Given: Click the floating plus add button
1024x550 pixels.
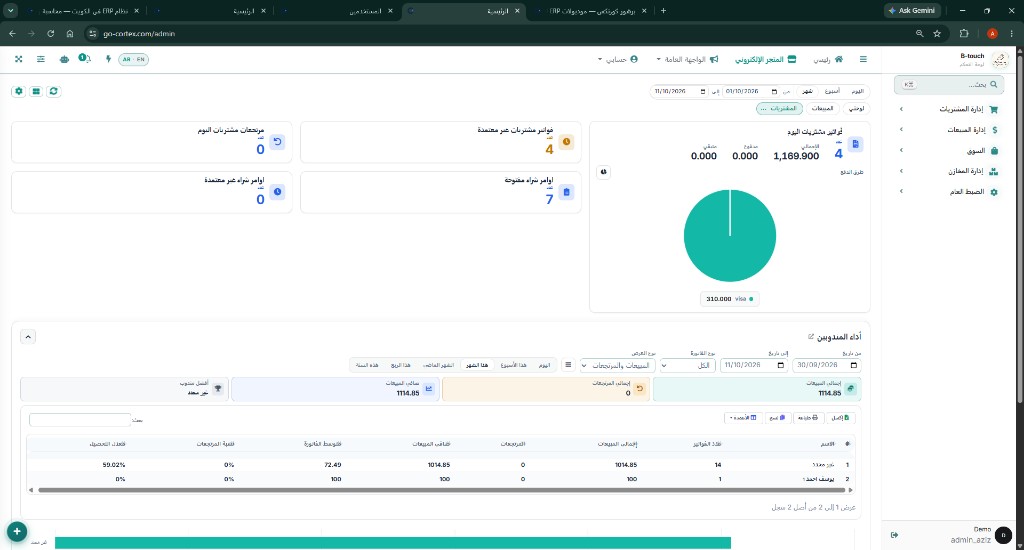Looking at the screenshot, I should coord(17,532).
